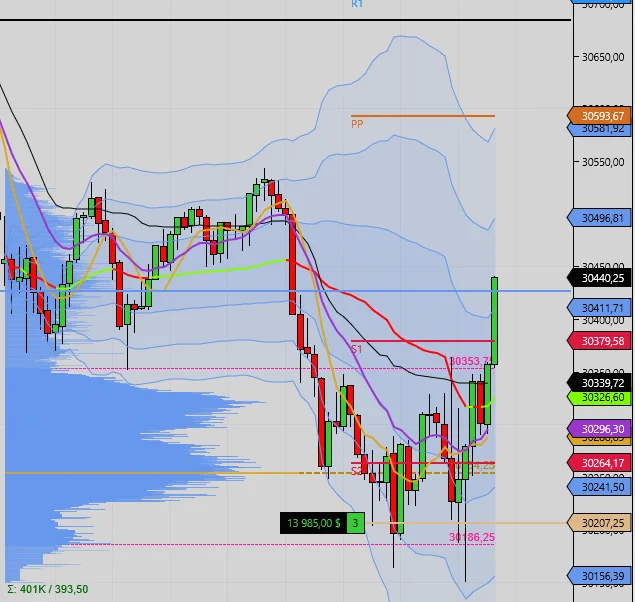Click the blue 30241,50 price label
Screen dimensions: 635x602
tap(599, 487)
